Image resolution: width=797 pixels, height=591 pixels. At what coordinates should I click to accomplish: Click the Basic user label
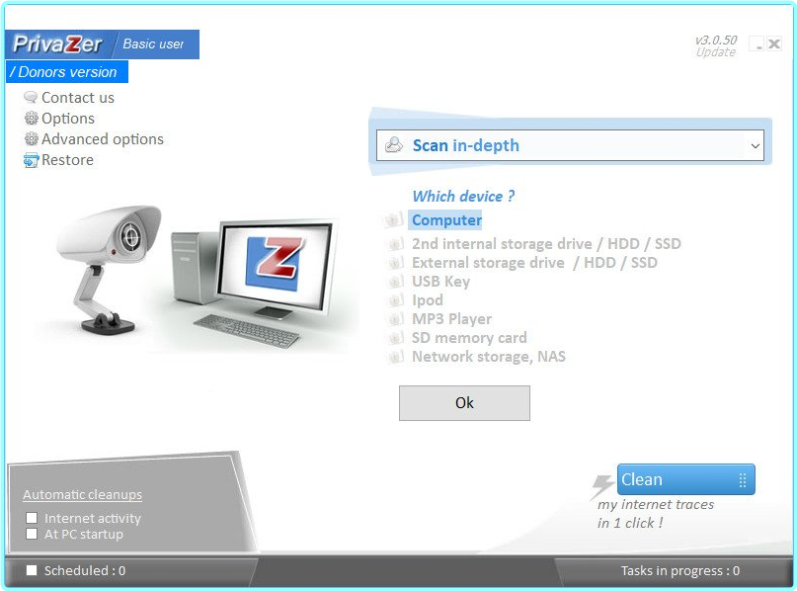point(153,44)
